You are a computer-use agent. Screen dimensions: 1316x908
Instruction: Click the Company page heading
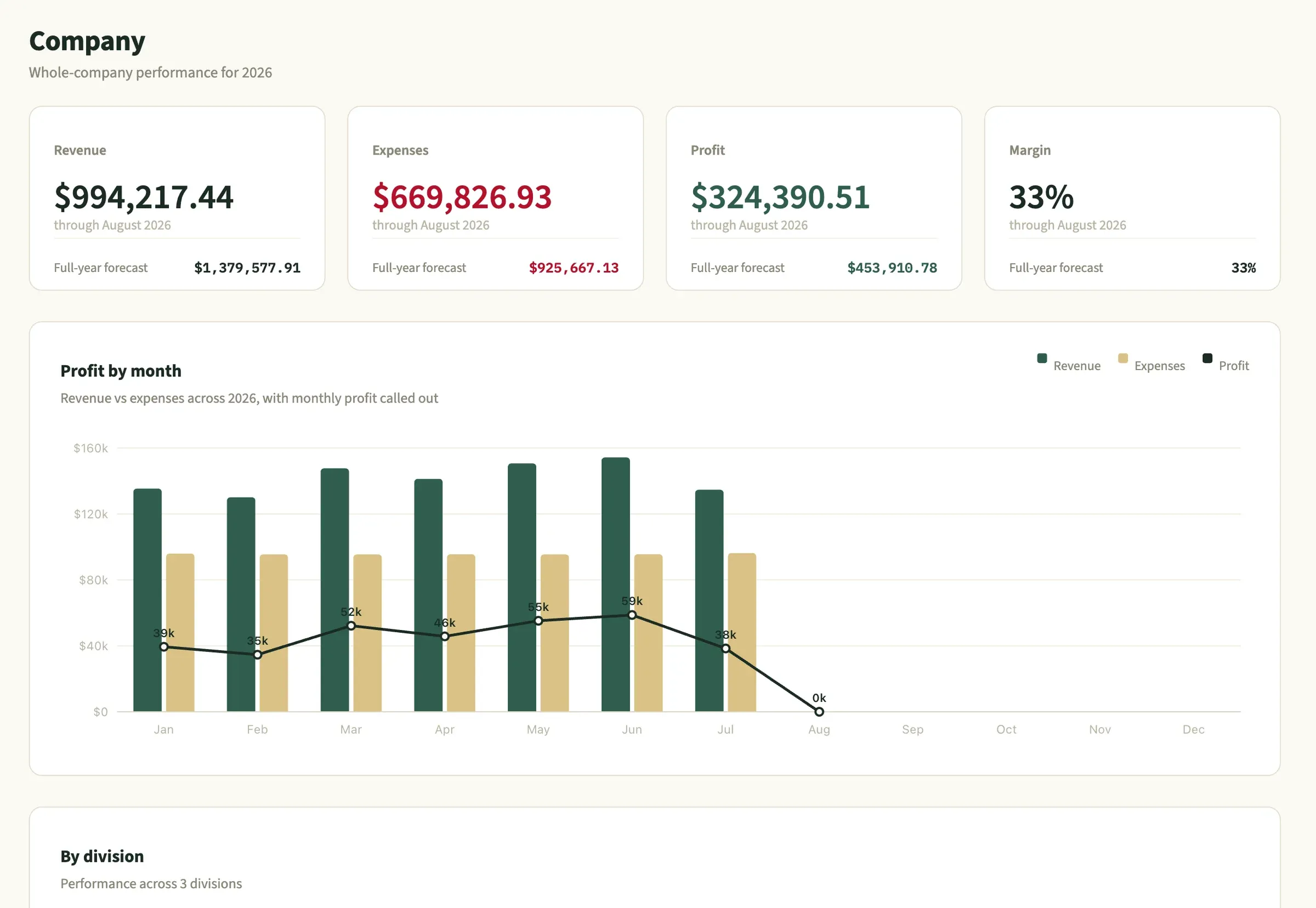point(87,42)
